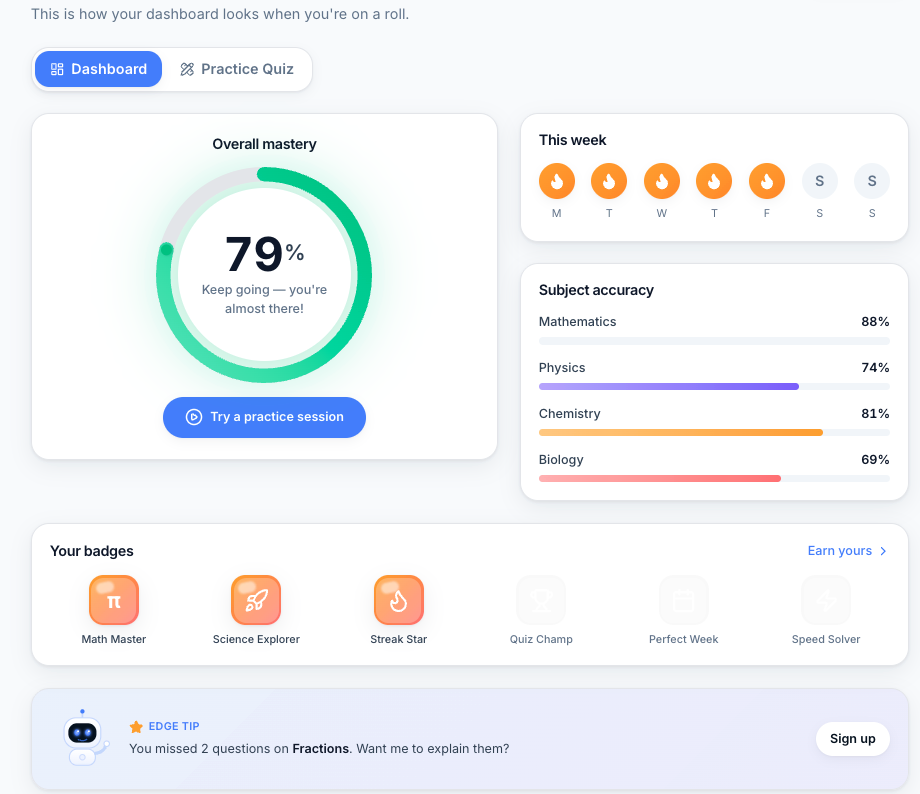Click the Edge Tip star icon
This screenshot has width=920, height=794.
136,727
